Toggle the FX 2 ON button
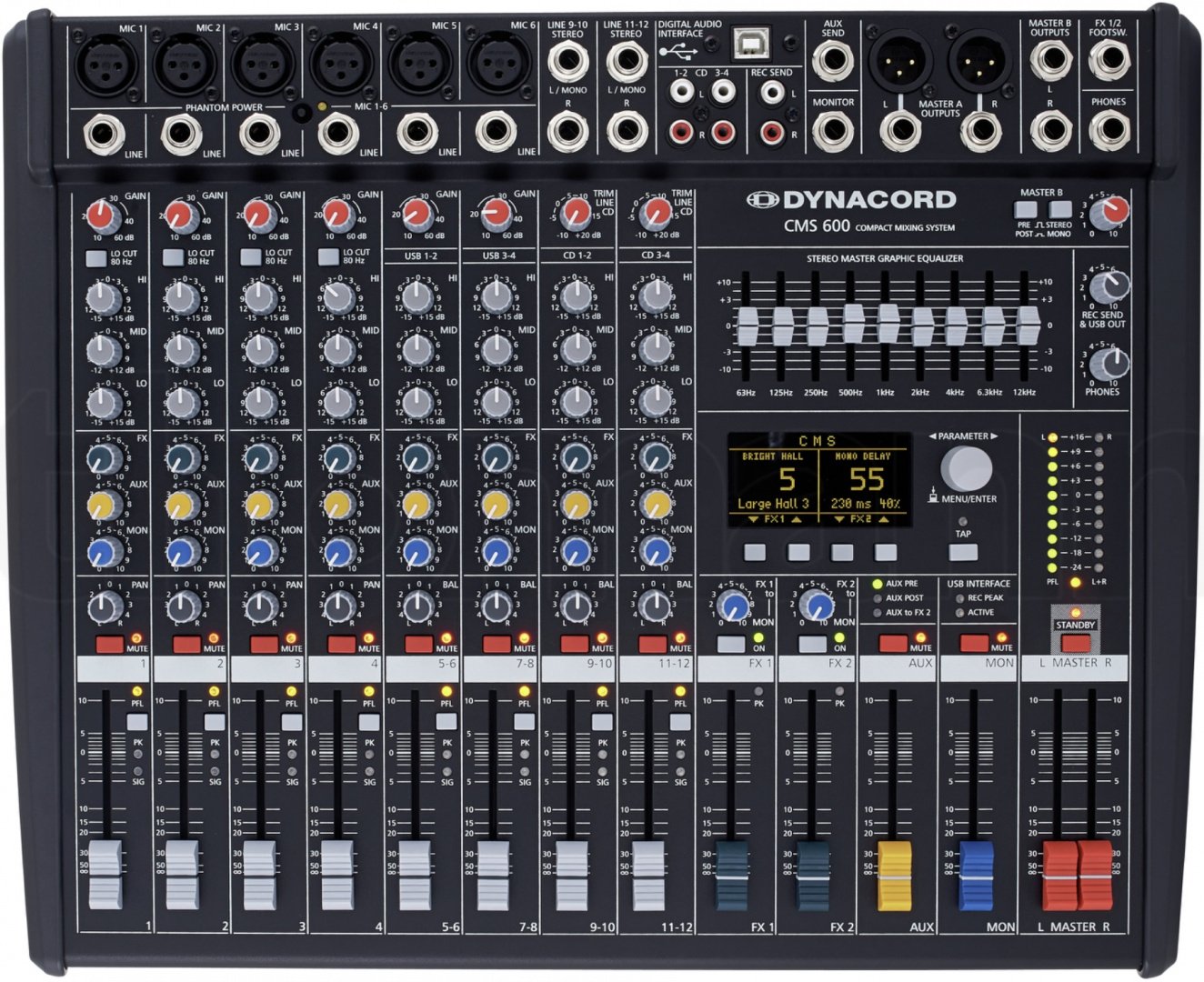Viewport: 1204px width, 982px height. tap(812, 644)
